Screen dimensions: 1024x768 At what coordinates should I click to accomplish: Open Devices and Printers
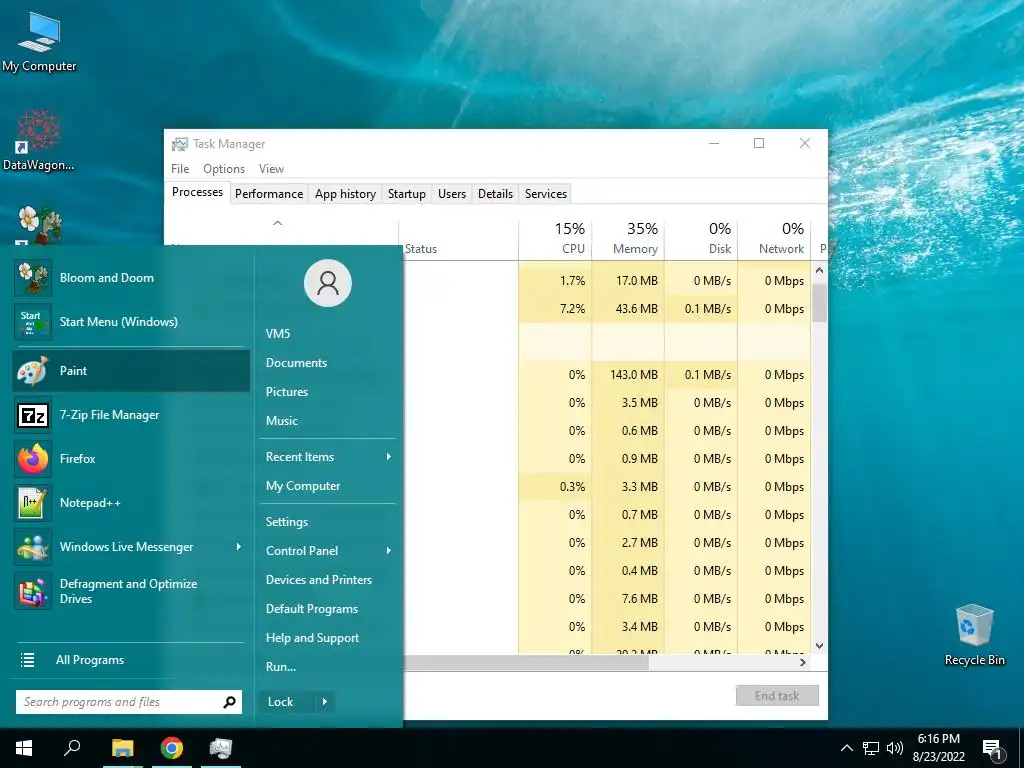[x=319, y=580]
